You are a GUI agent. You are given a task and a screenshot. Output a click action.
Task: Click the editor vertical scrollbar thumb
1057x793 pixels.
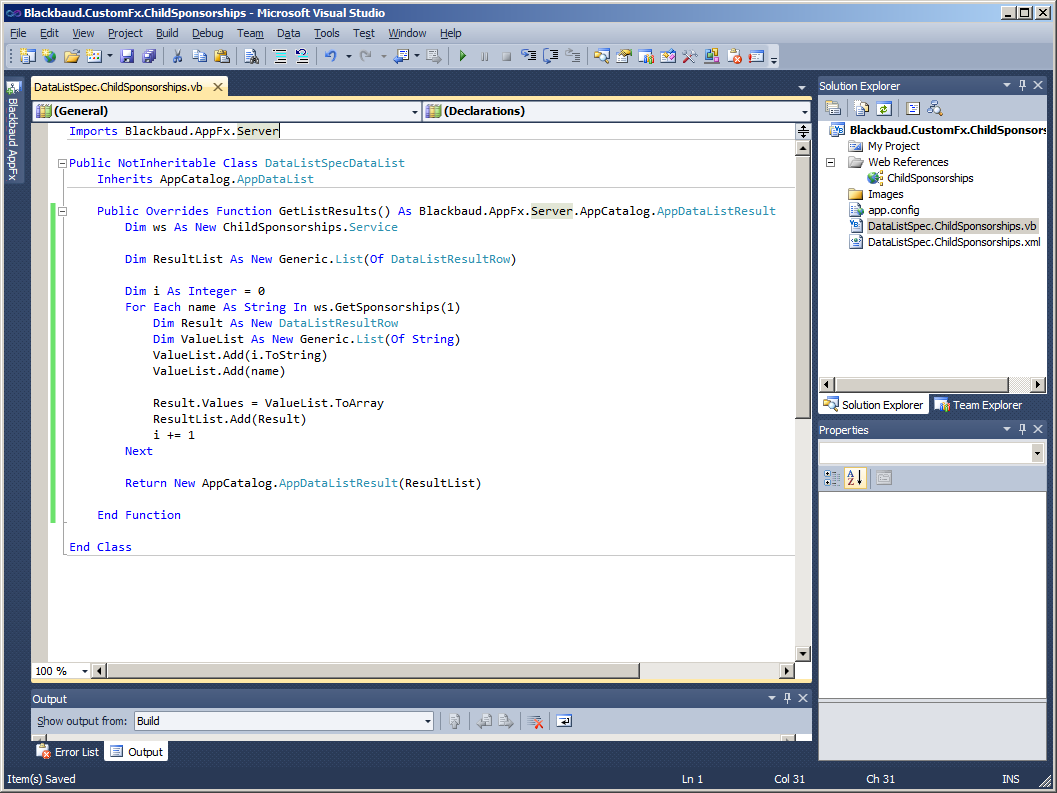click(x=803, y=287)
